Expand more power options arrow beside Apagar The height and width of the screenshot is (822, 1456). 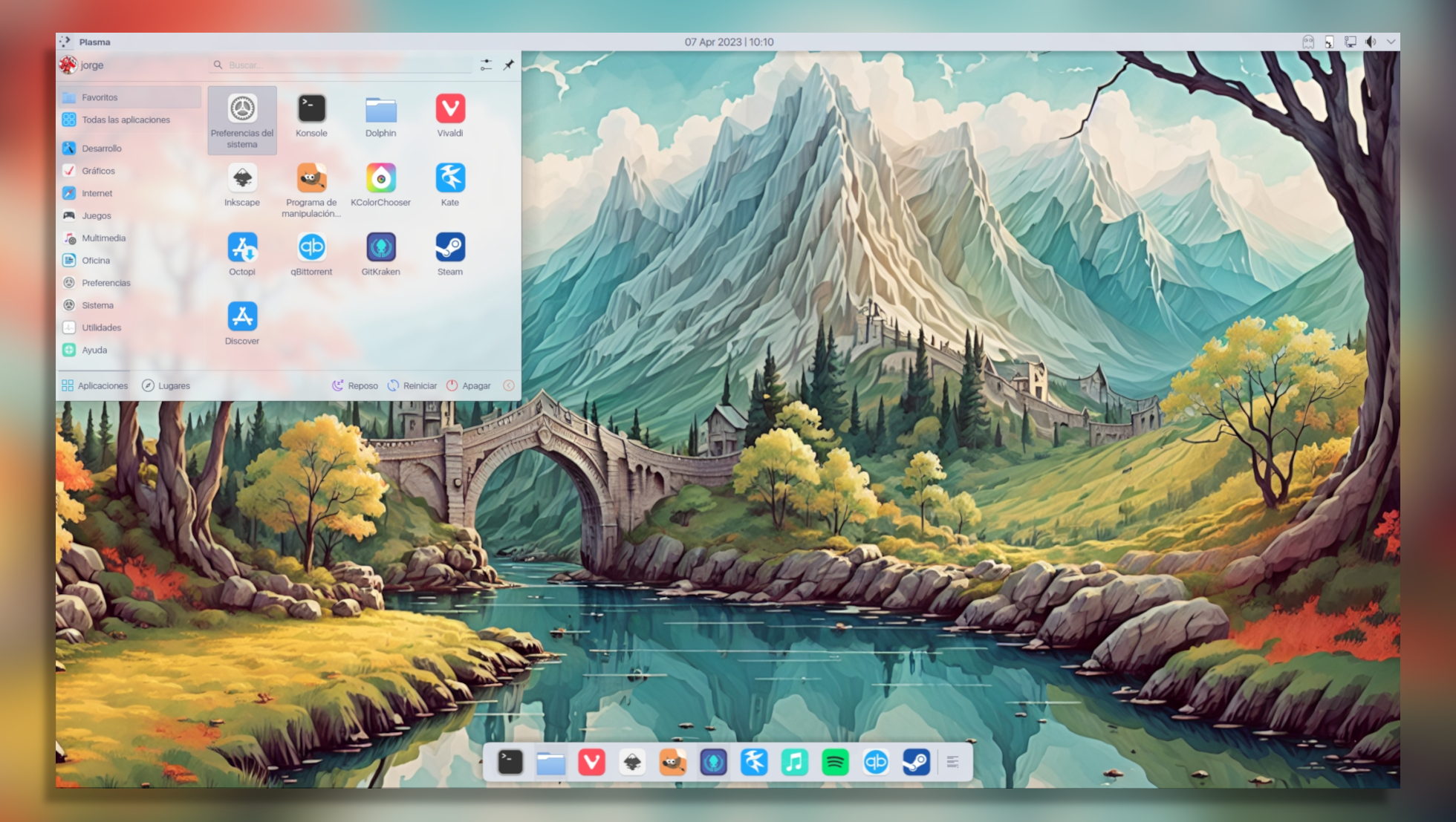(x=509, y=385)
